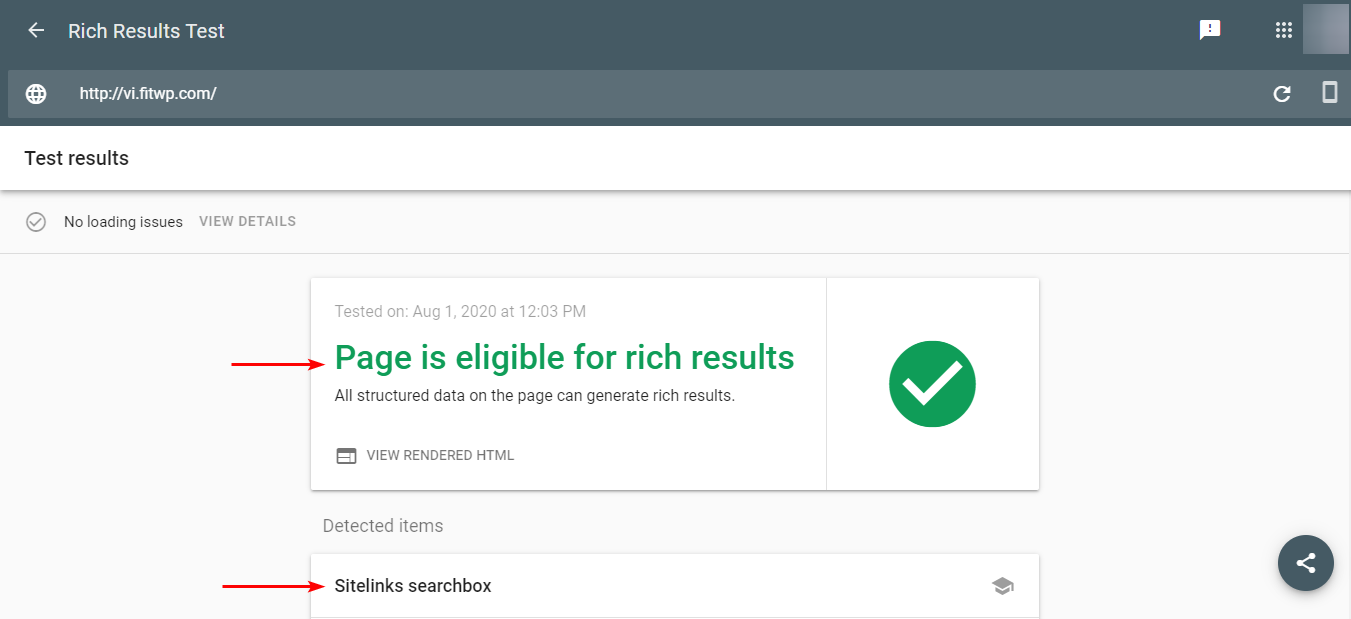Screen dimensions: 1351x619
Task: Click the green checkmark badge on the result card
Action: click(932, 383)
